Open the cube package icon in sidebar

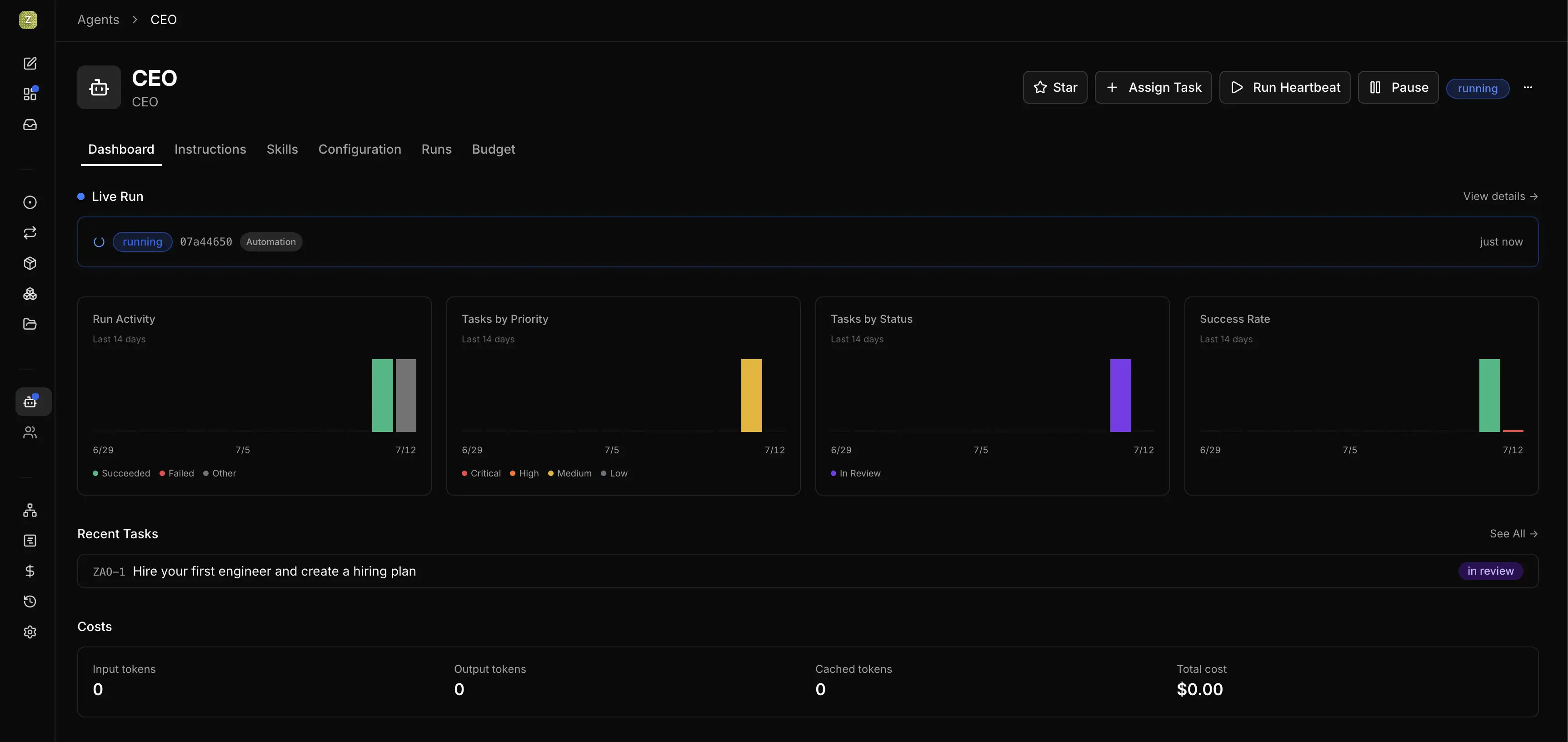click(x=30, y=263)
